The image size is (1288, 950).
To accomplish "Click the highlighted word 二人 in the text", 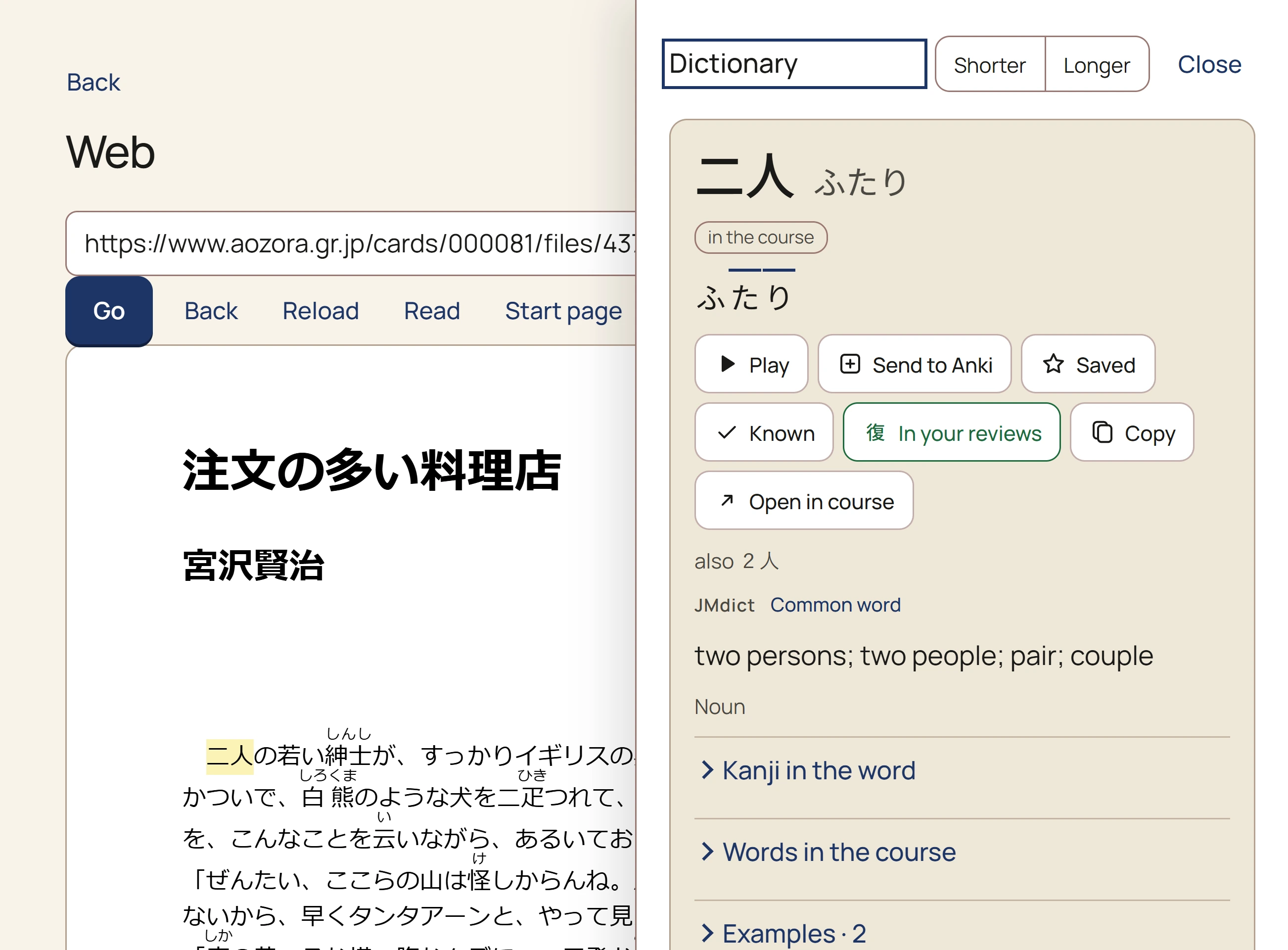I will (x=230, y=756).
